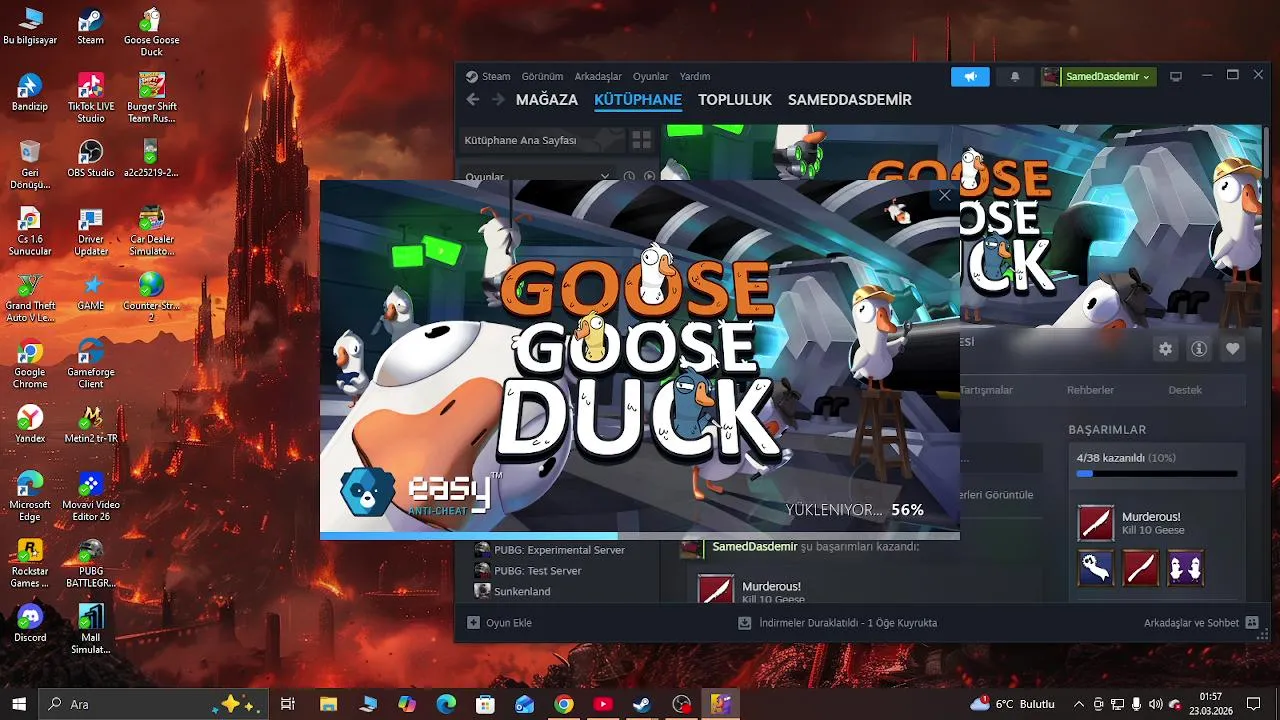This screenshot has height=720, width=1280.
Task: Open SAMEDDASDEMİR profile tab
Action: click(x=850, y=100)
